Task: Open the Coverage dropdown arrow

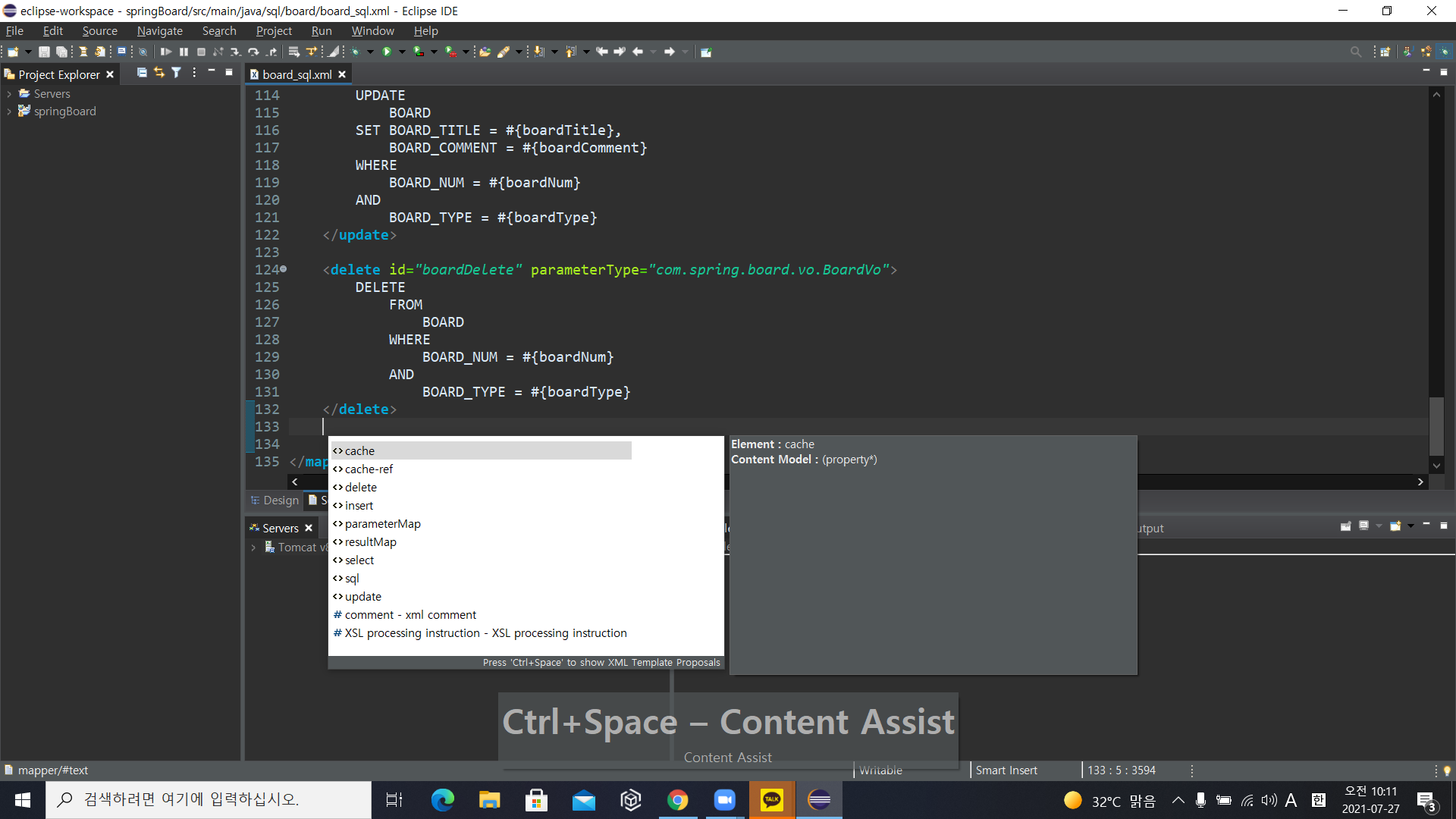Action: click(x=435, y=52)
